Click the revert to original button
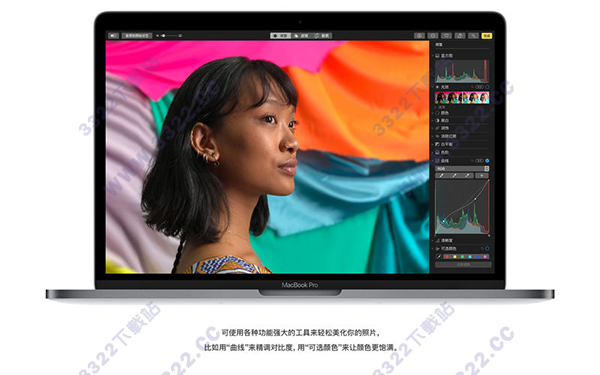 (x=137, y=36)
